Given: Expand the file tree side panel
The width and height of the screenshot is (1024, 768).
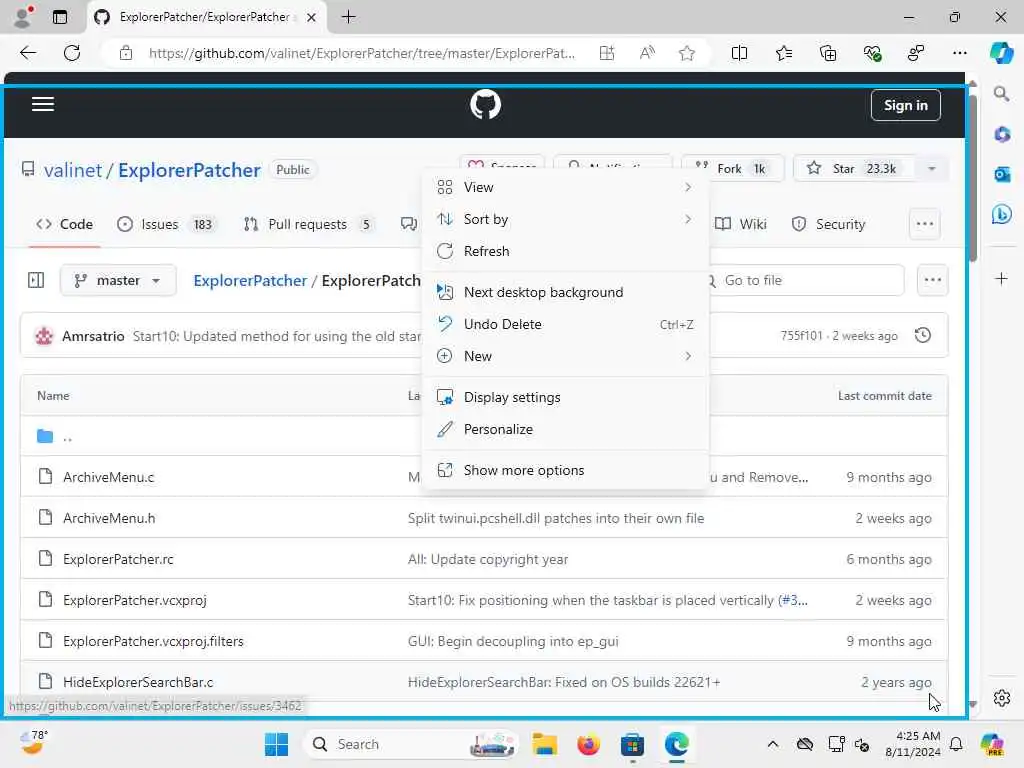Looking at the screenshot, I should [36, 280].
